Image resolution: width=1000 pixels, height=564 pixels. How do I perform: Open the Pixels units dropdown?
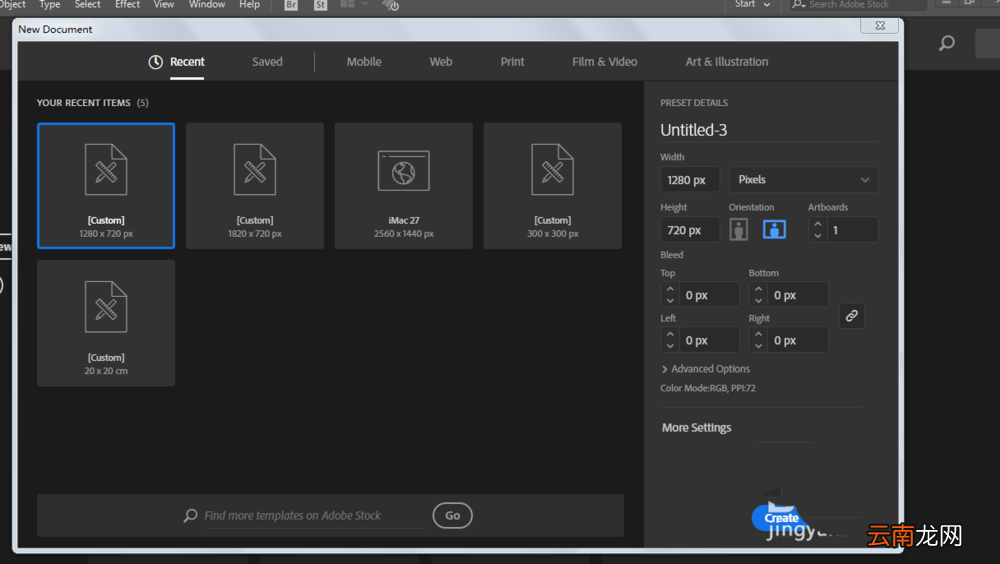(804, 180)
